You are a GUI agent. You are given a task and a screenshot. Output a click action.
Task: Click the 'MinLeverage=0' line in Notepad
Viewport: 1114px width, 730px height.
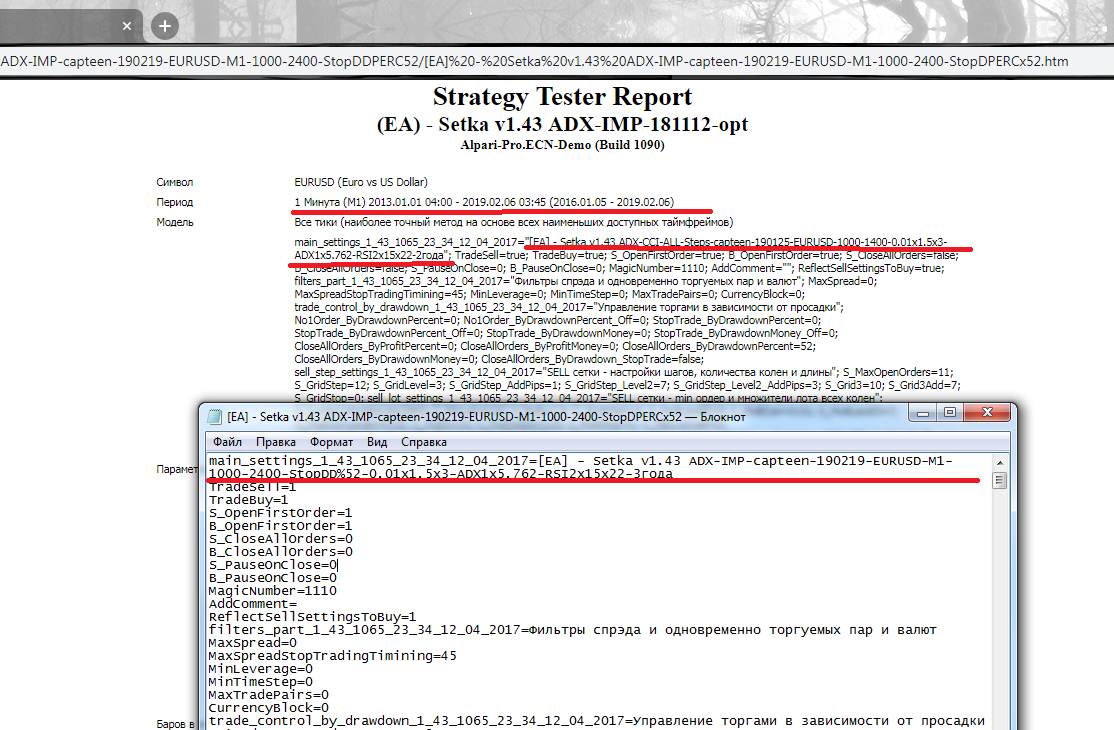[x=260, y=669]
